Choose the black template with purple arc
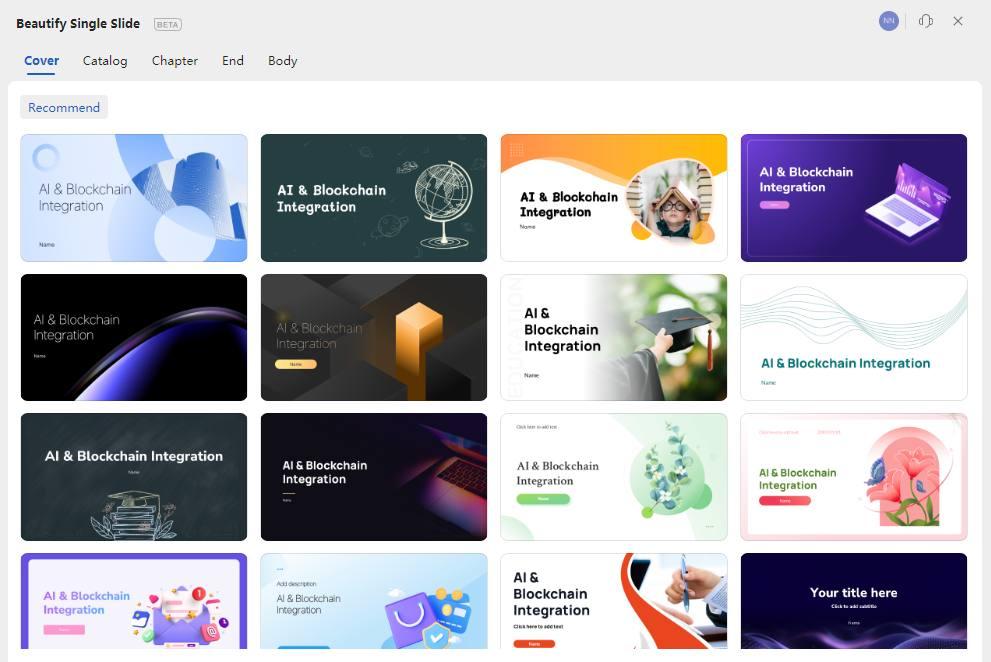The image size is (991, 662). tap(134, 337)
